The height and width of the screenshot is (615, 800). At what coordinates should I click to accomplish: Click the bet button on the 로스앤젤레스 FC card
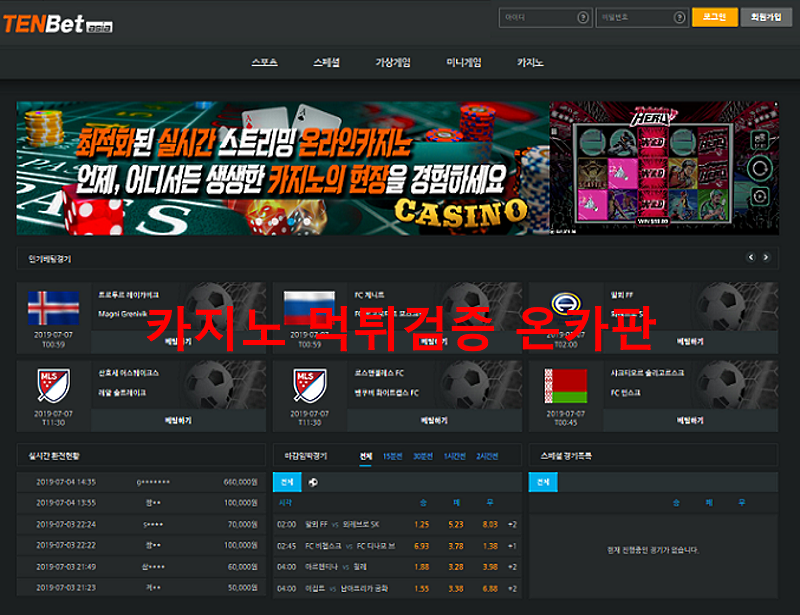tap(434, 420)
